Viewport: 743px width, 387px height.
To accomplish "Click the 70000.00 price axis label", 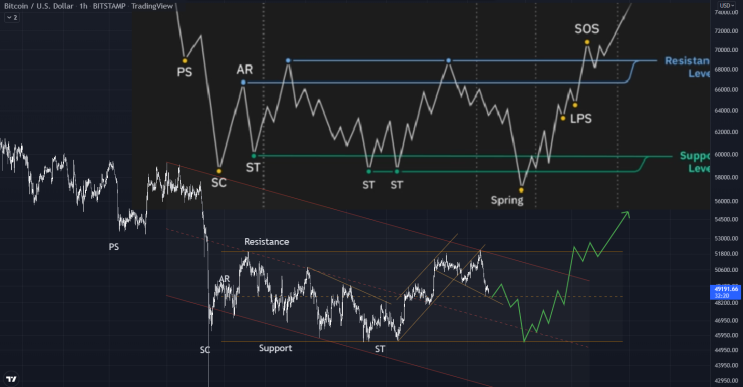I will 725,50.
